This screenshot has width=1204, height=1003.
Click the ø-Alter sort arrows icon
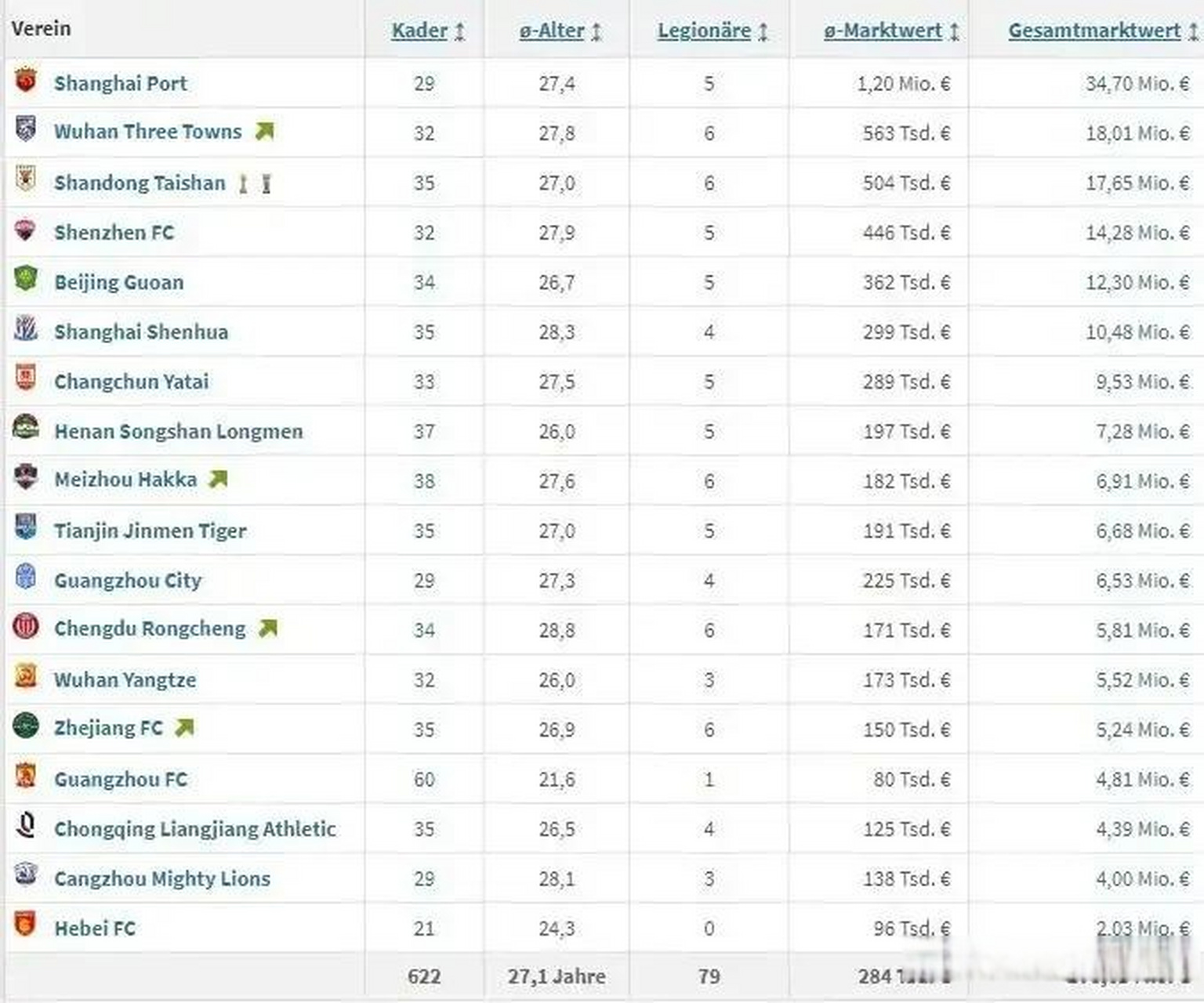(597, 32)
